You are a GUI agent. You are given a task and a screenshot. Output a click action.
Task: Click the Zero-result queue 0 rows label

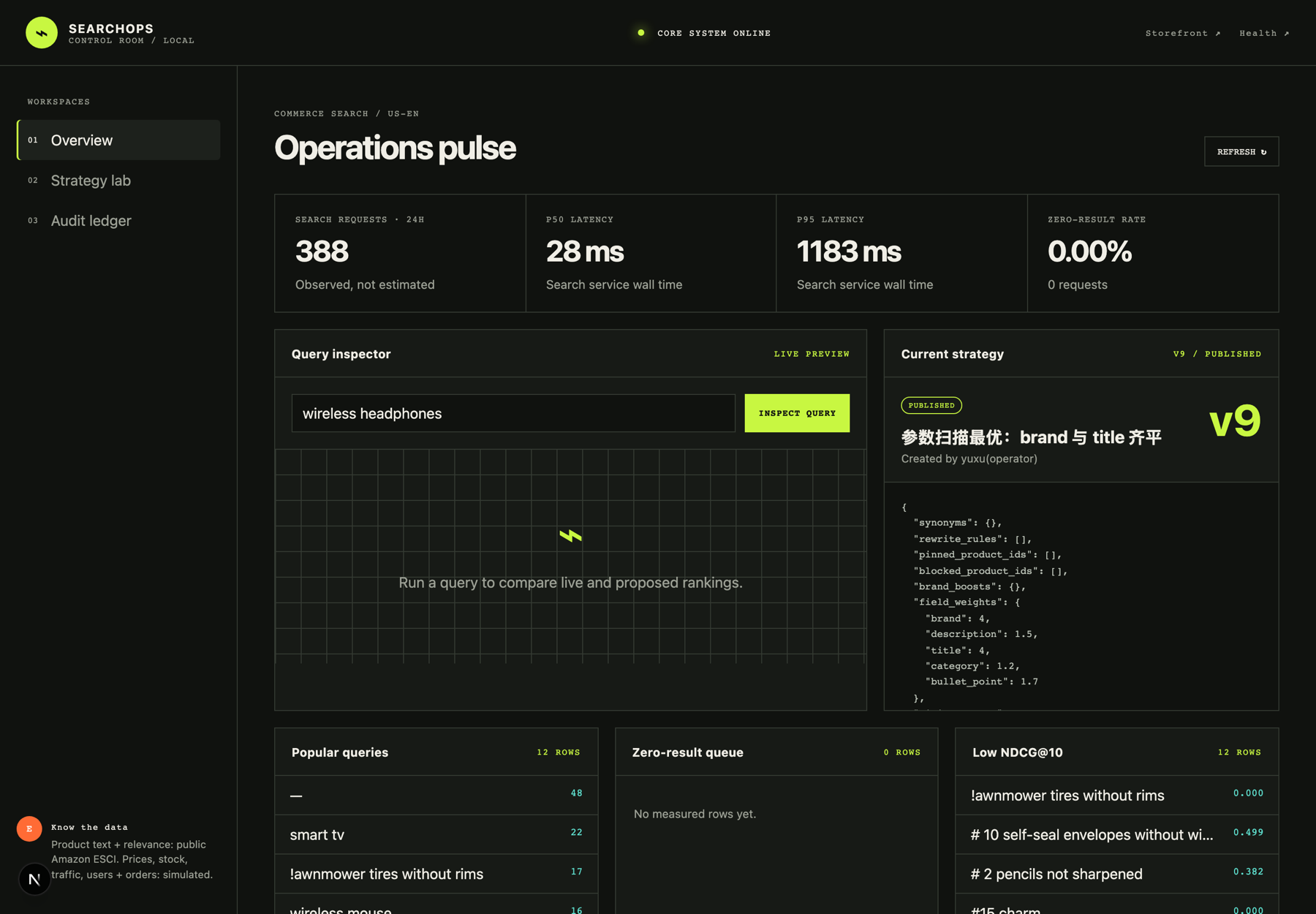[902, 752]
